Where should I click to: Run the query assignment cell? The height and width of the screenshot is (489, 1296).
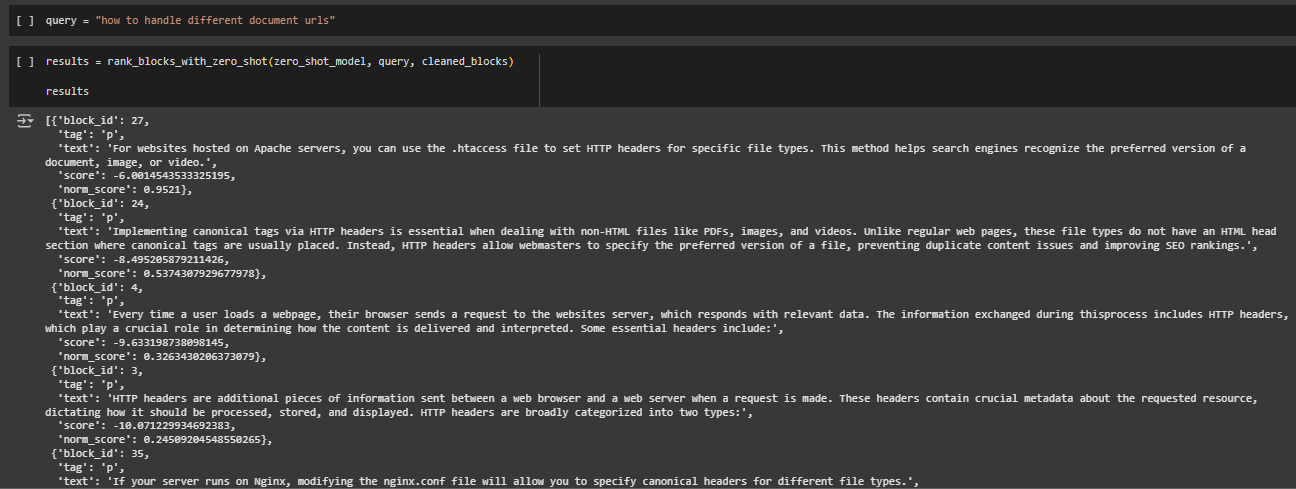pyautogui.click(x=26, y=20)
